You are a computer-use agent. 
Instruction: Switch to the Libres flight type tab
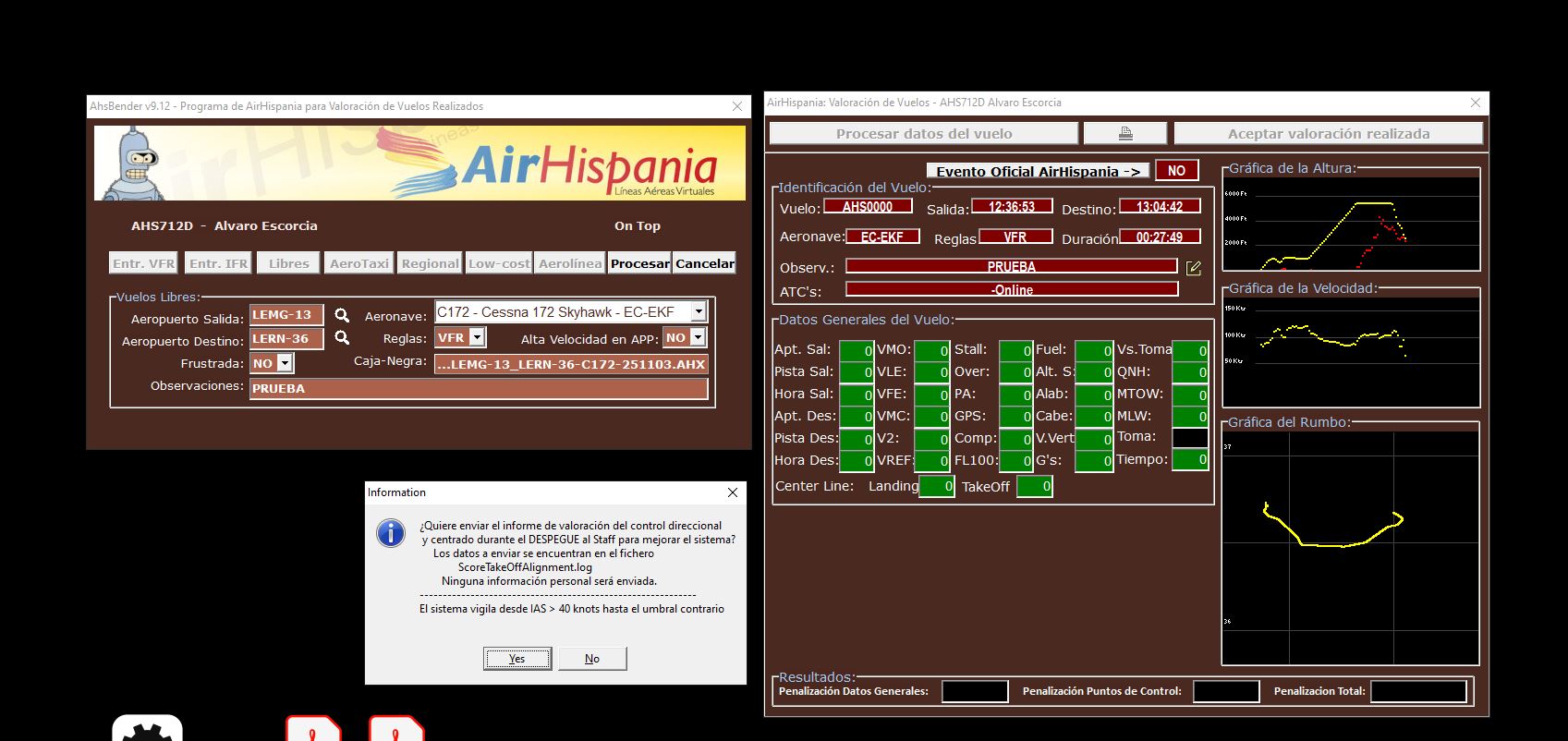click(289, 263)
